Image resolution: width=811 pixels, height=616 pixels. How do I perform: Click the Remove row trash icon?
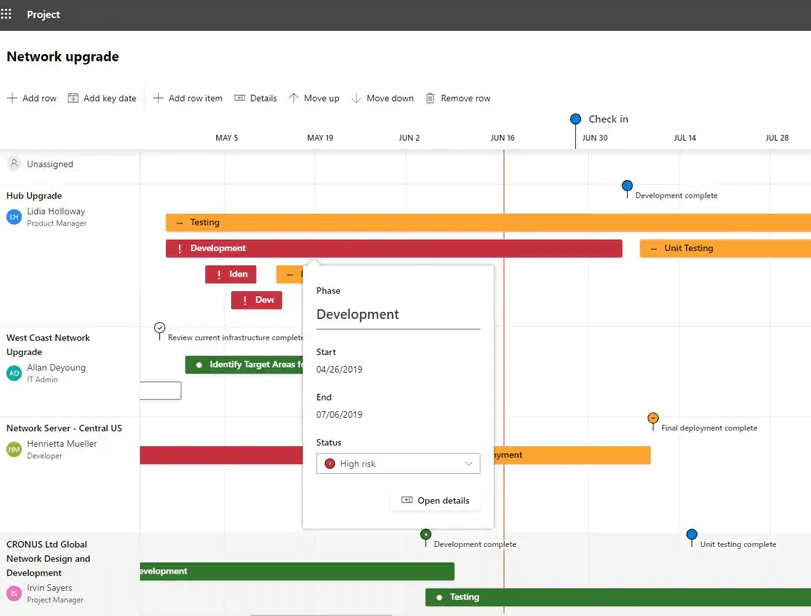430,98
